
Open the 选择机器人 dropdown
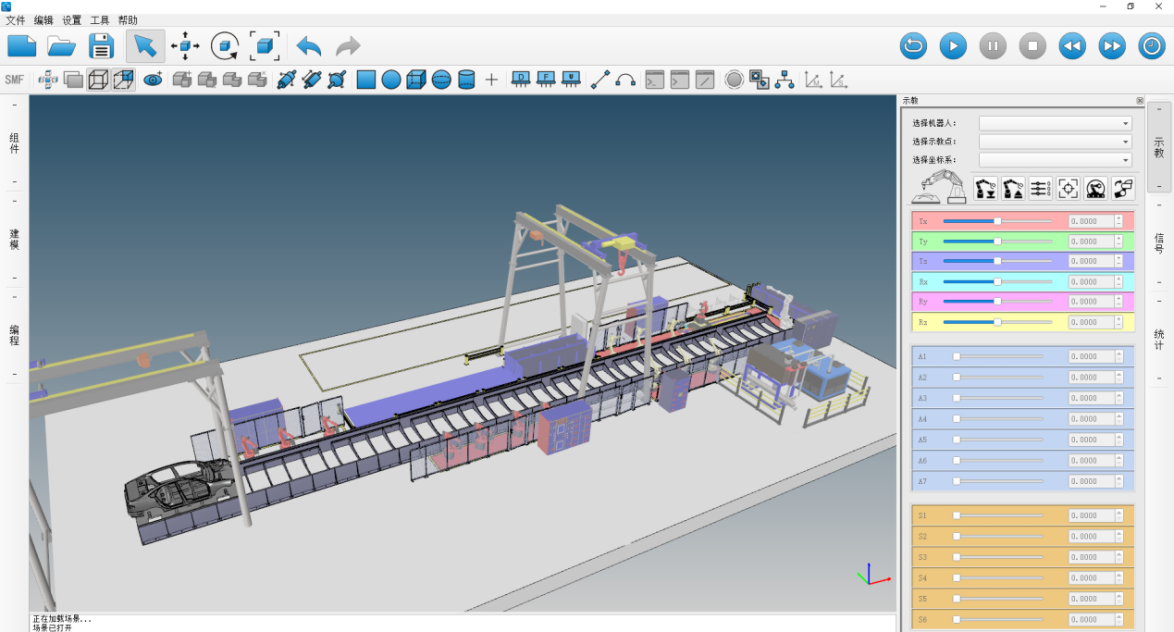[x=1055, y=124]
